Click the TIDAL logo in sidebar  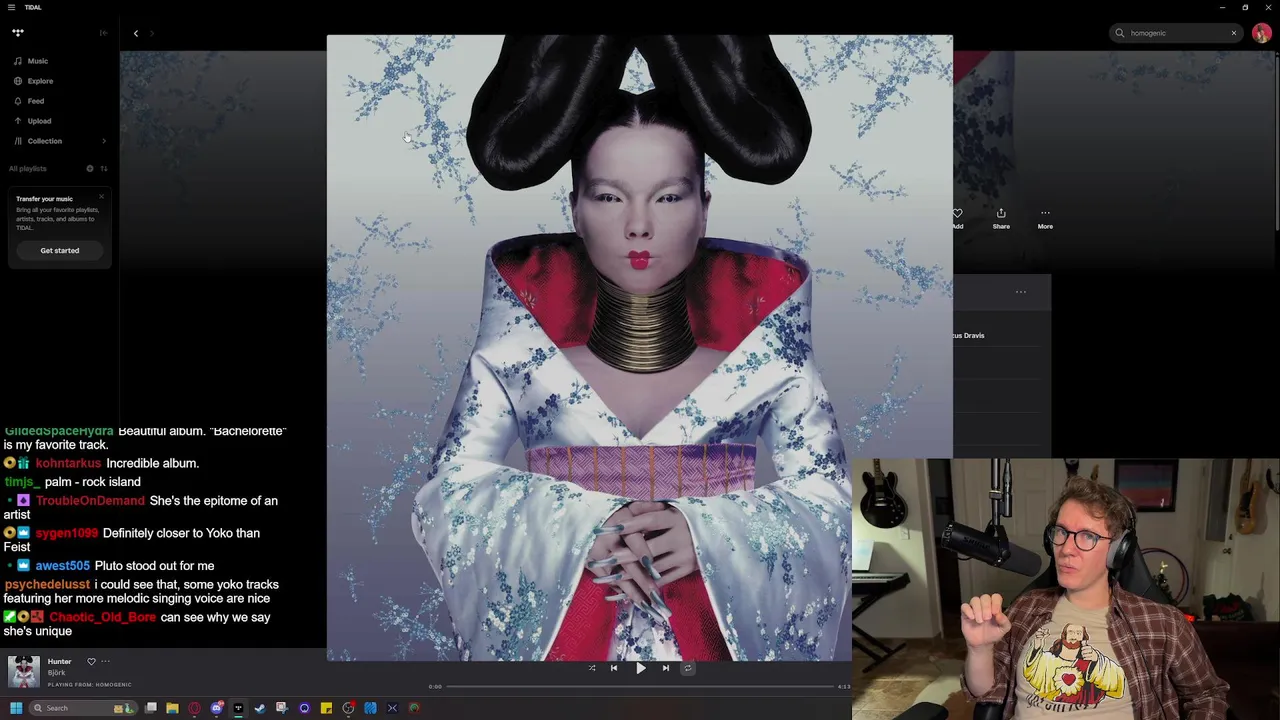point(18,33)
